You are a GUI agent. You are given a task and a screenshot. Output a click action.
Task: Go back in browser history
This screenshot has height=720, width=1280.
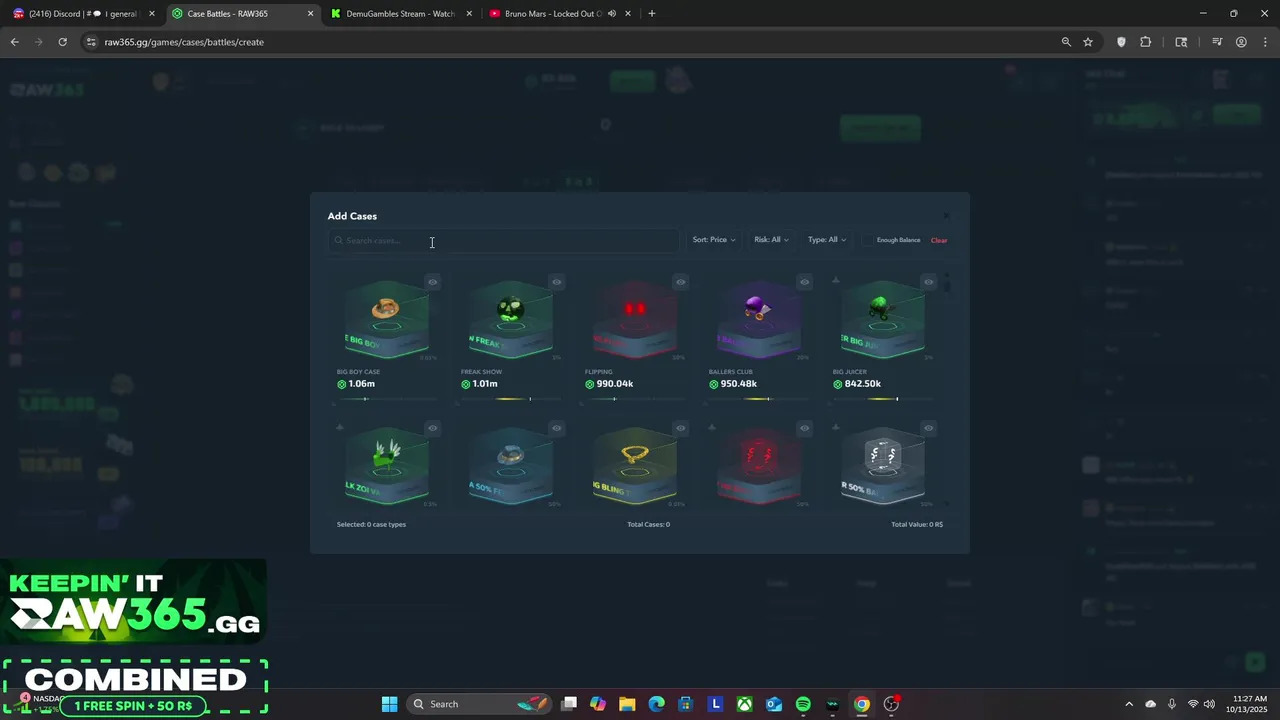(14, 42)
